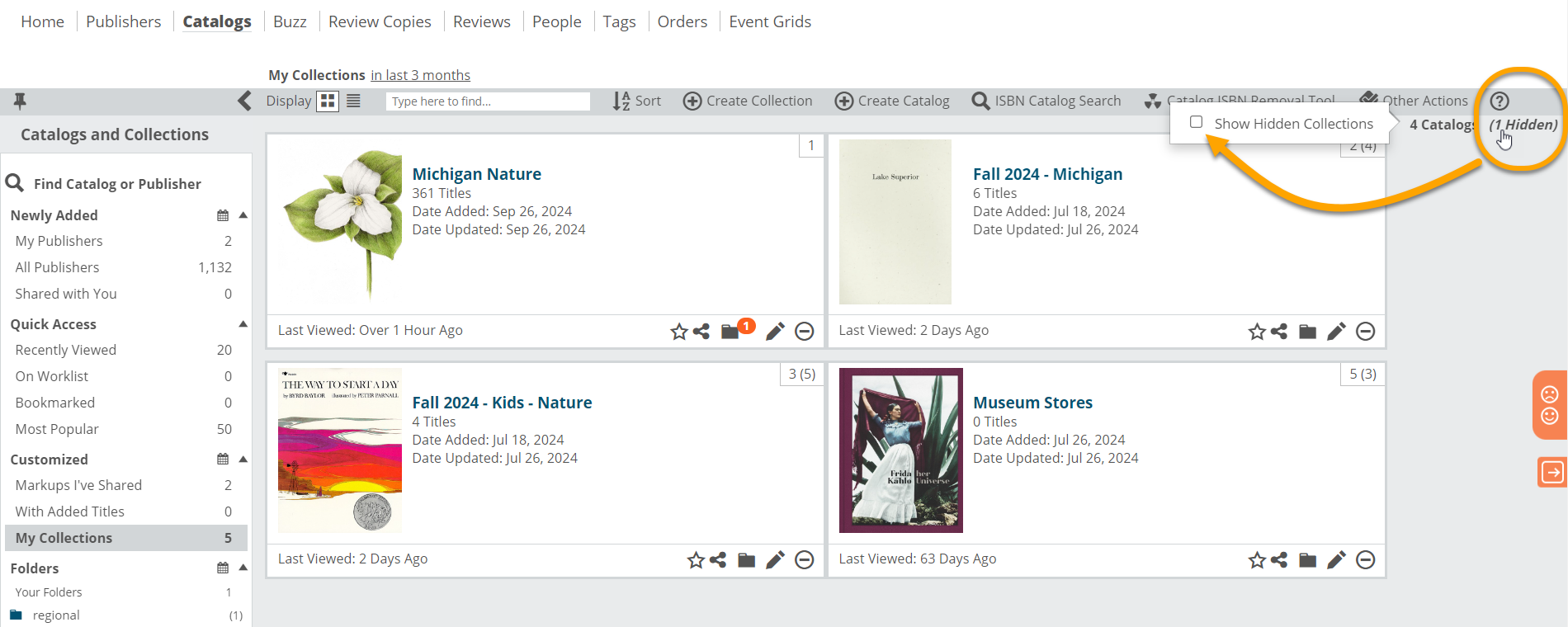Open the help question mark icon
This screenshot has height=627, width=1568.
(x=1500, y=101)
